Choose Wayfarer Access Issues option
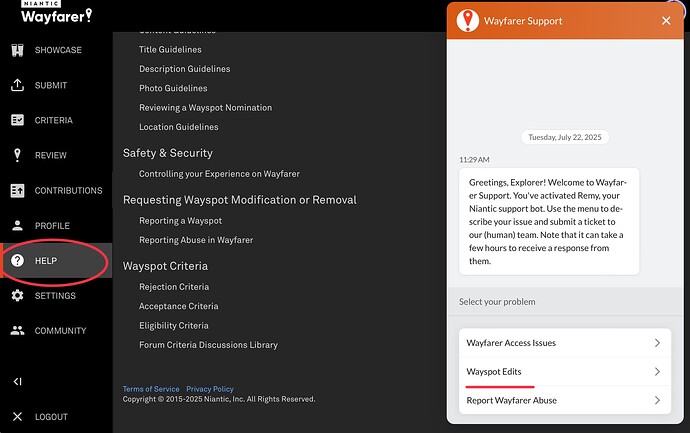The width and height of the screenshot is (690, 433). pyautogui.click(x=565, y=343)
